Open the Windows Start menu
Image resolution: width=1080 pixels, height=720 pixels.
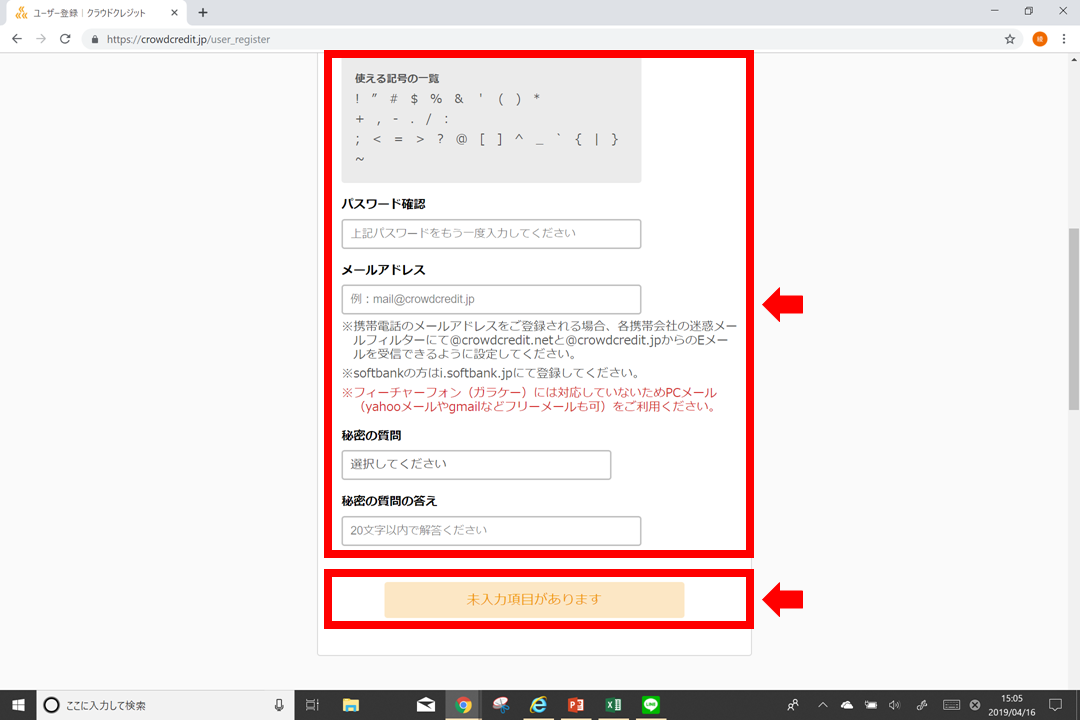[18, 705]
